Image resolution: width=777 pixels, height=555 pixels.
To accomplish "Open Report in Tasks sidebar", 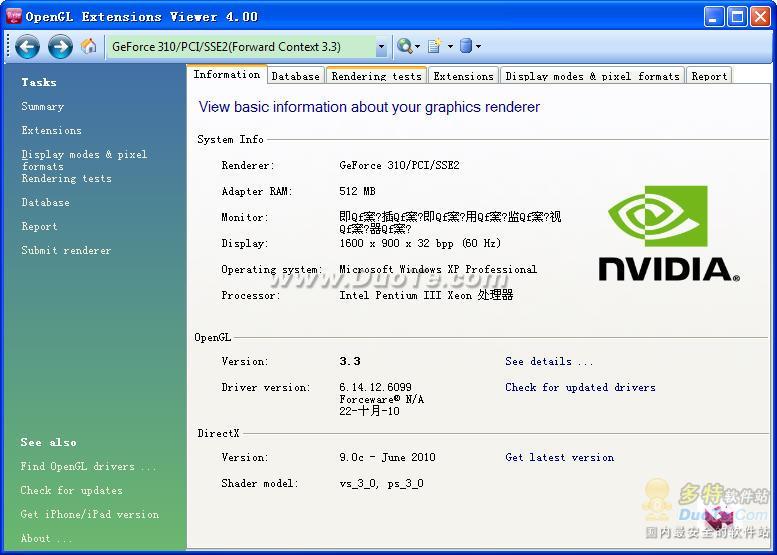I will click(x=39, y=226).
